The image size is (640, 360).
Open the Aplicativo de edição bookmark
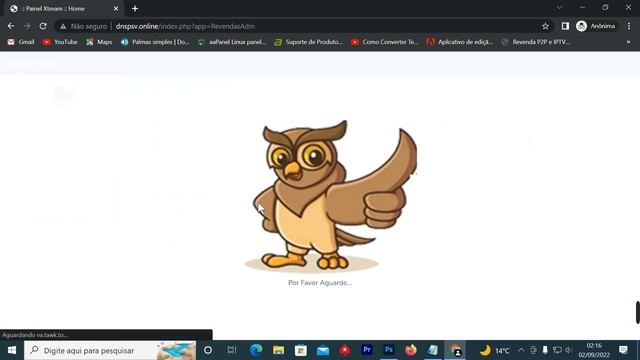click(x=460, y=42)
